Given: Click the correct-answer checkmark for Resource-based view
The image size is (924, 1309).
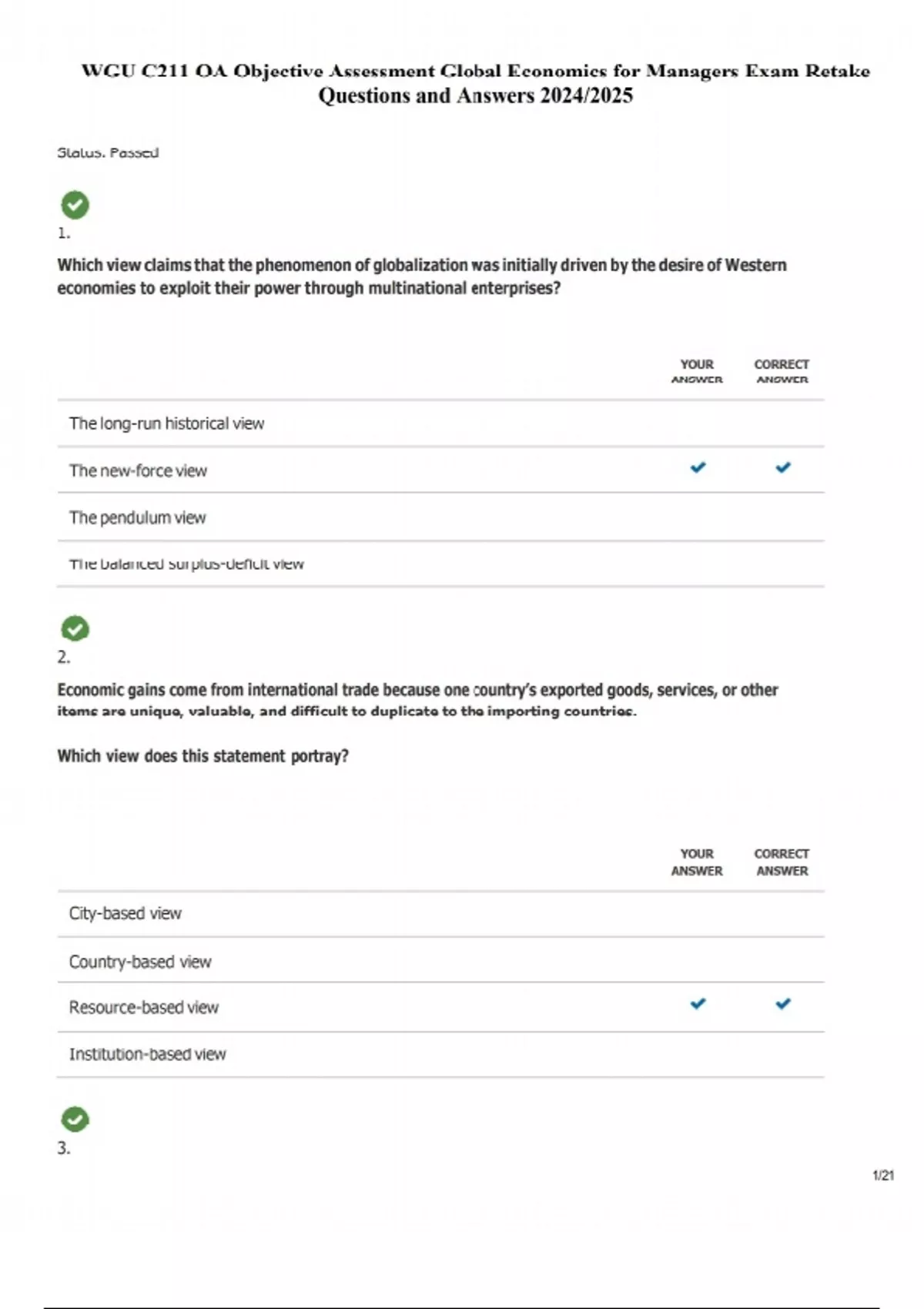Looking at the screenshot, I should click(x=782, y=1003).
